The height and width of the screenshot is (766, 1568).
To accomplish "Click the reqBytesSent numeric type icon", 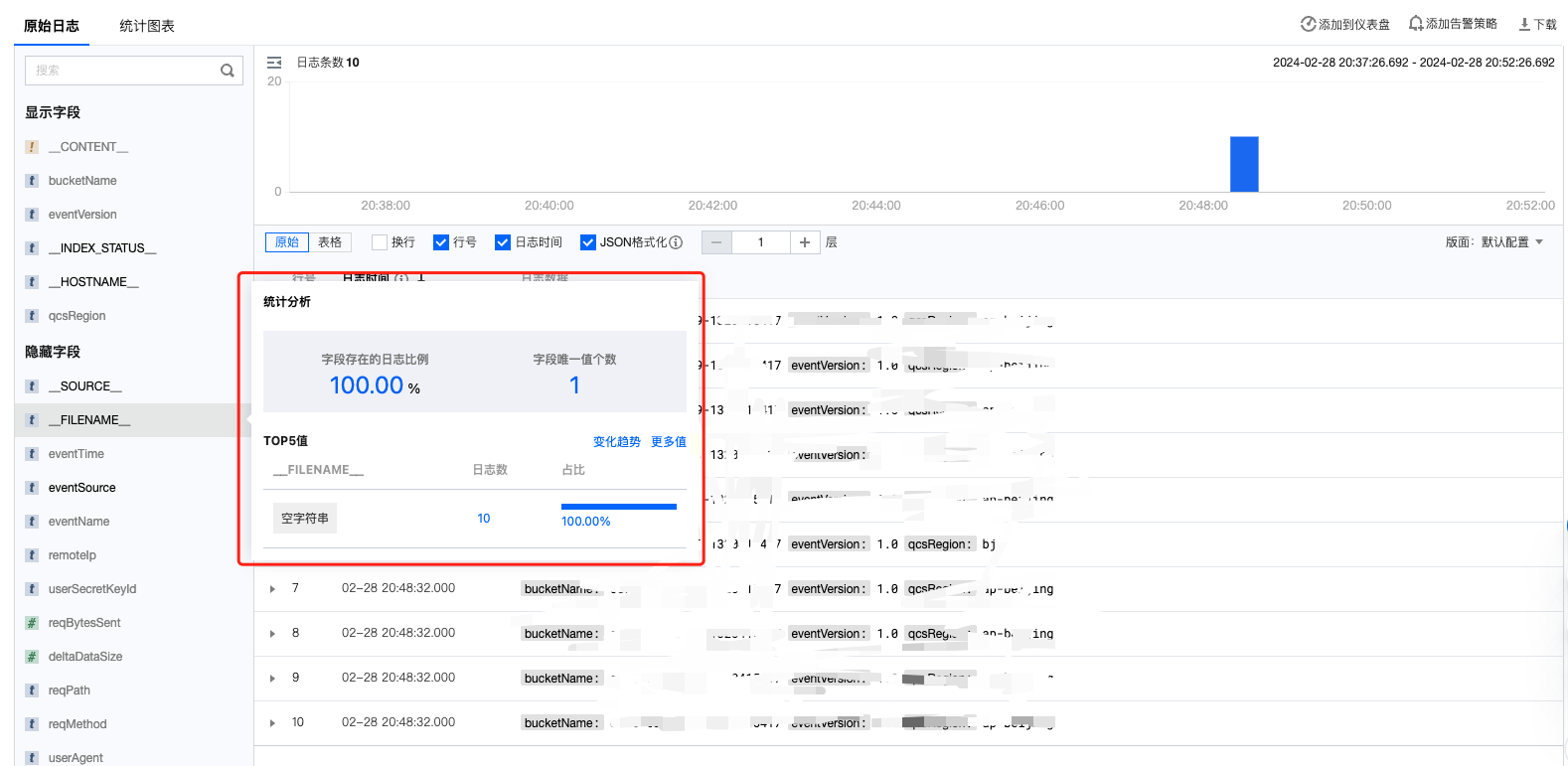I will (32, 623).
